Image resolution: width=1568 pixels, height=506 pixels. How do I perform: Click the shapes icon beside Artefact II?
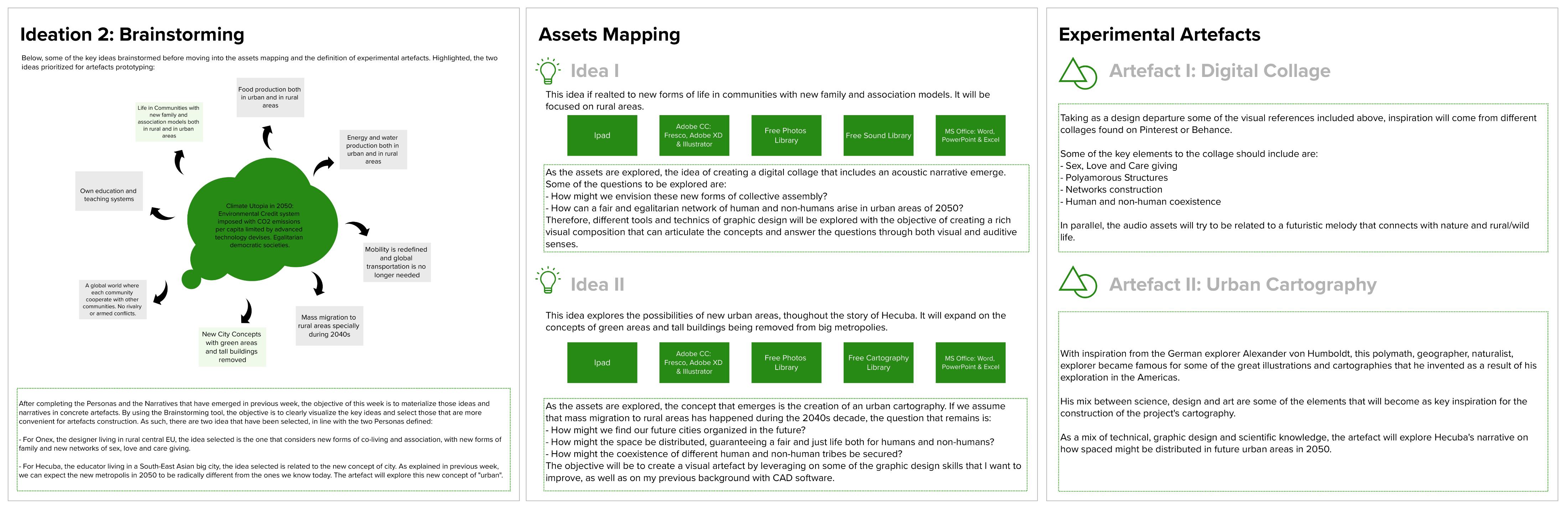1077,282
